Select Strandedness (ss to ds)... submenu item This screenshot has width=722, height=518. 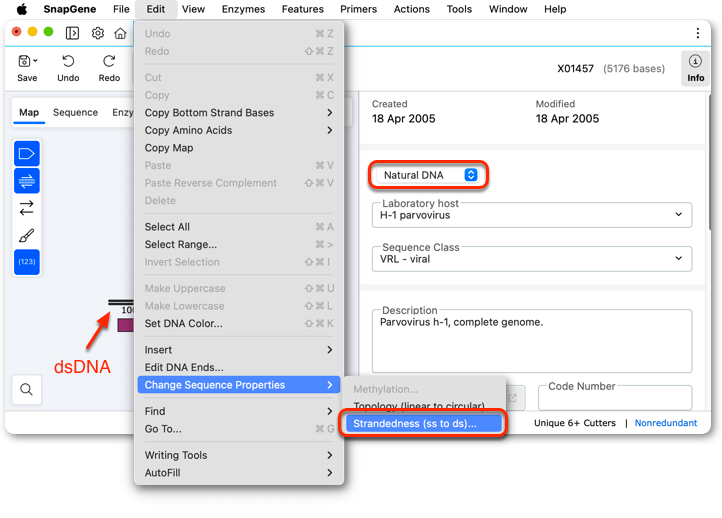click(423, 424)
